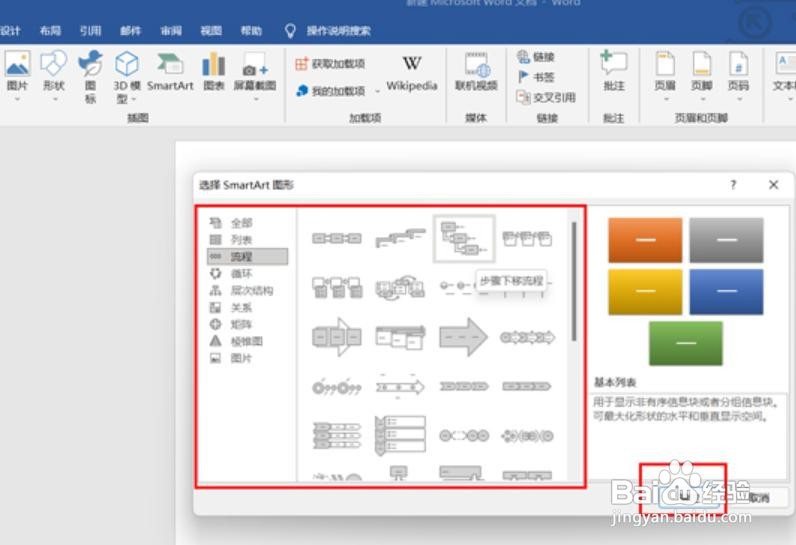Open the 形状 (Shapes) gallery icon
Viewport: 796px width, 545px height.
[x=53, y=63]
